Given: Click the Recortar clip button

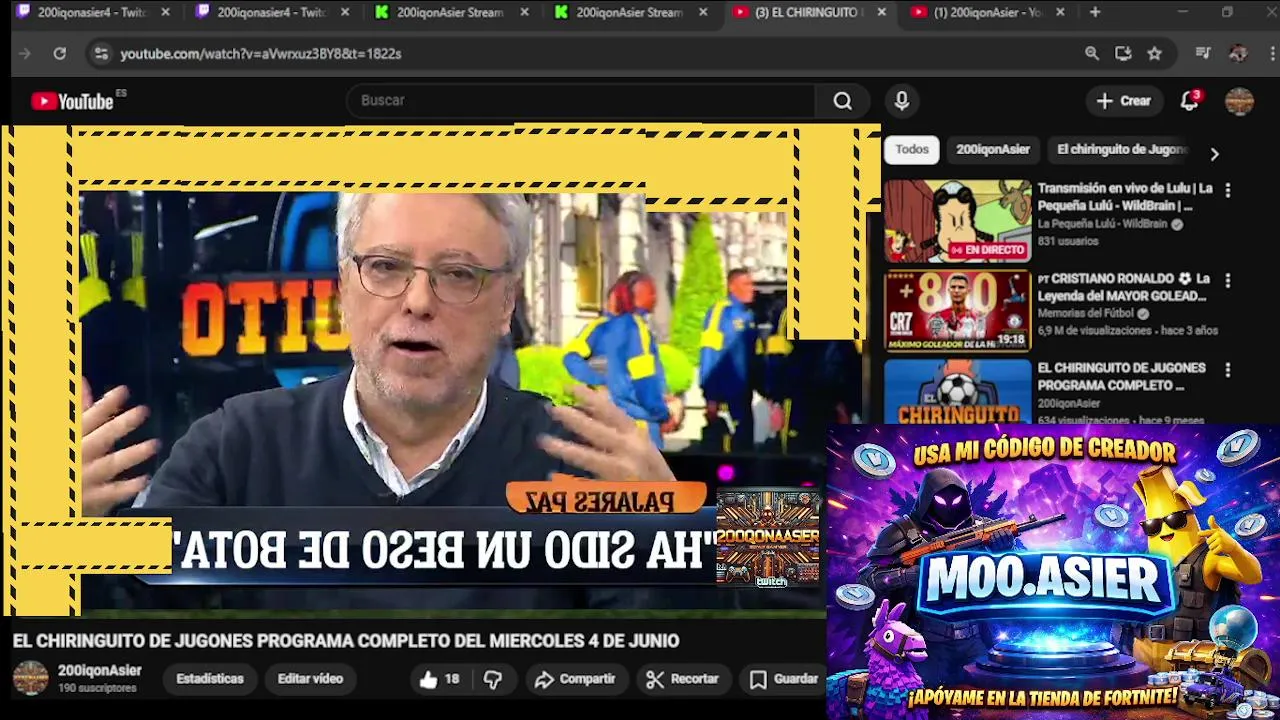Looking at the screenshot, I should click(x=683, y=679).
